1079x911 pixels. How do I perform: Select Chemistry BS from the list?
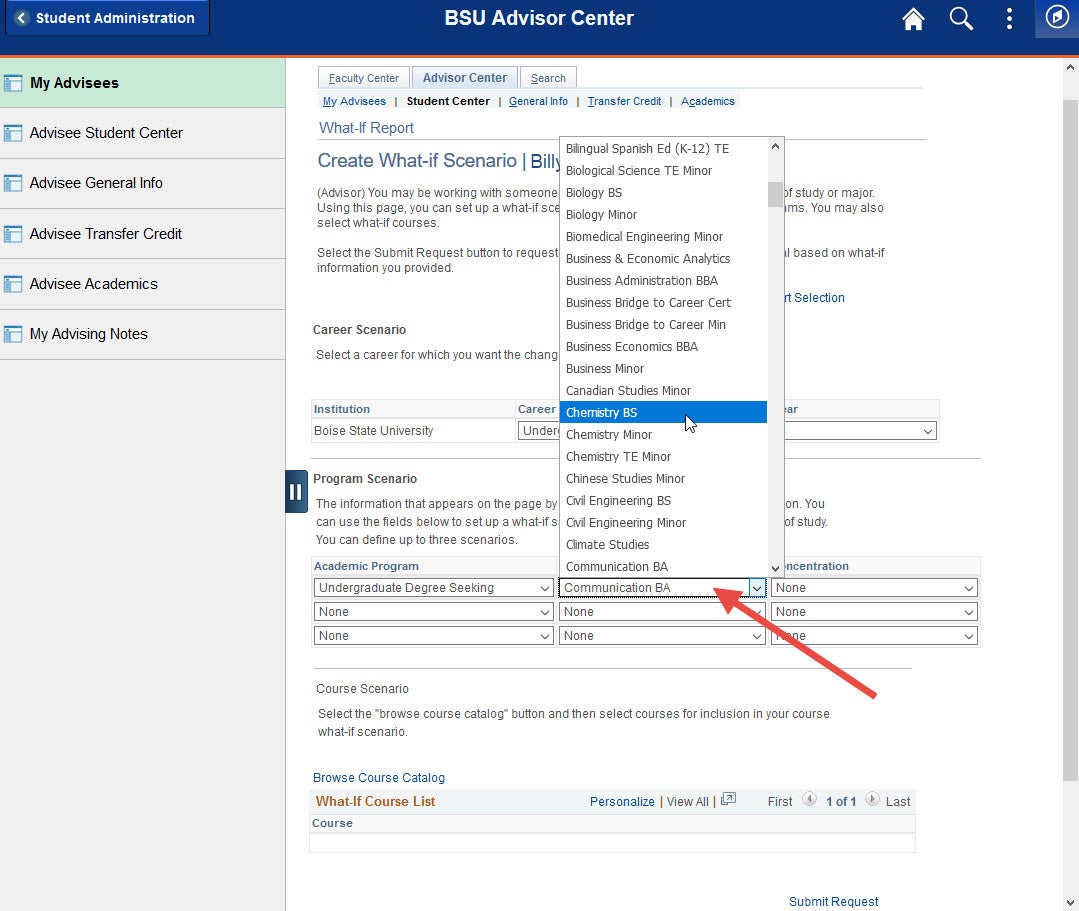pyautogui.click(x=663, y=412)
